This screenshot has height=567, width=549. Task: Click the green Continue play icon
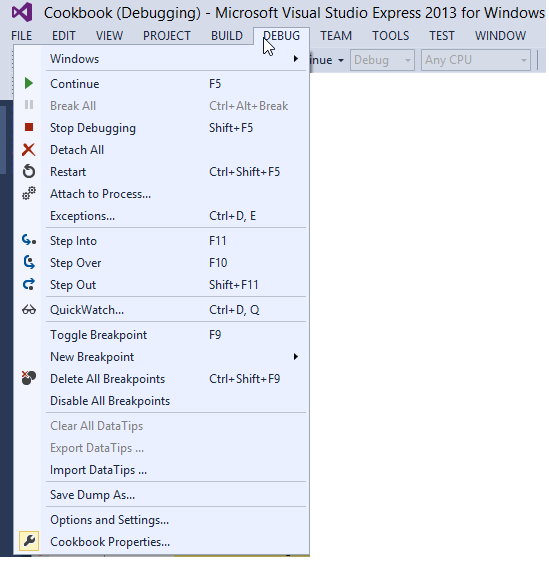29,84
